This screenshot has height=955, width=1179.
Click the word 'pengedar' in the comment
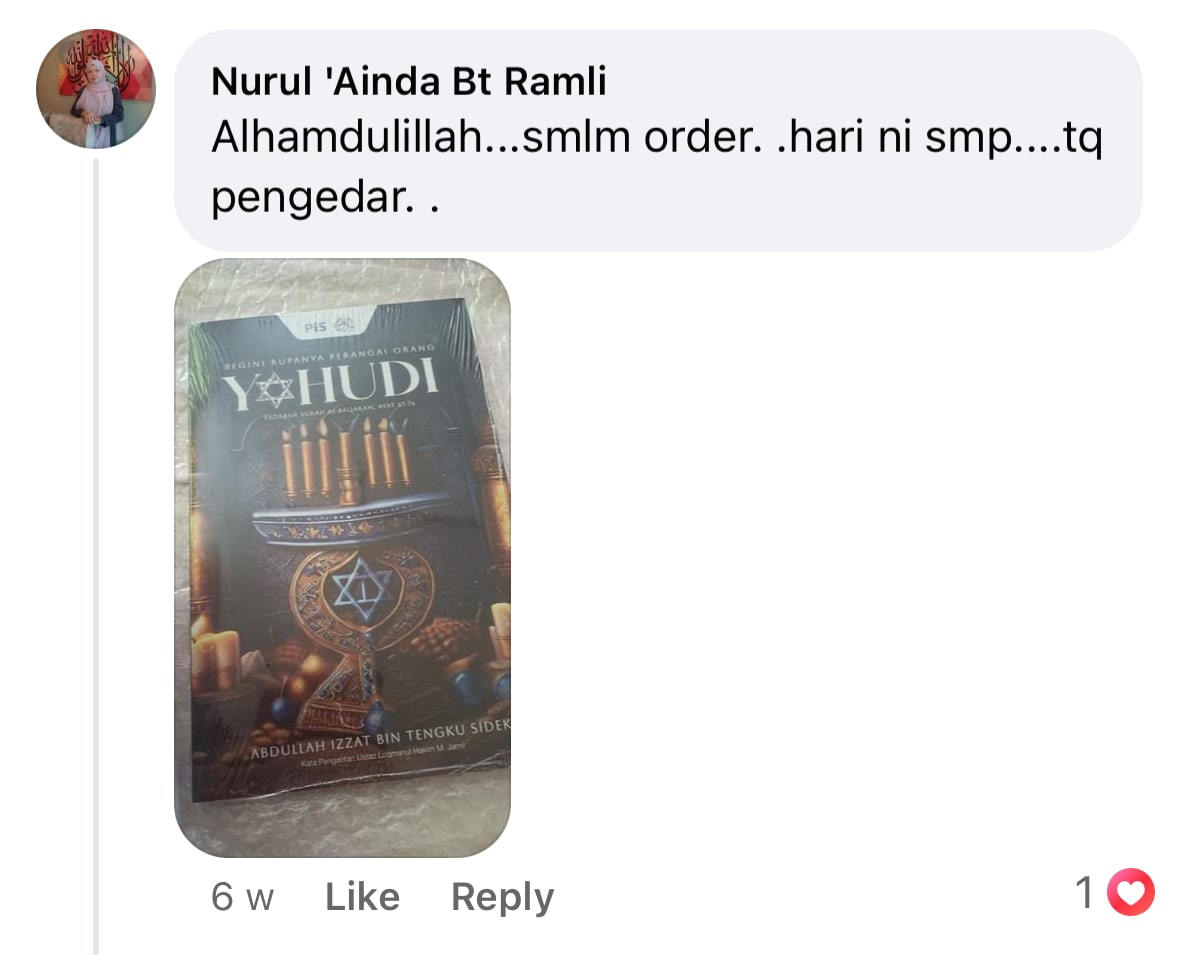click(310, 199)
